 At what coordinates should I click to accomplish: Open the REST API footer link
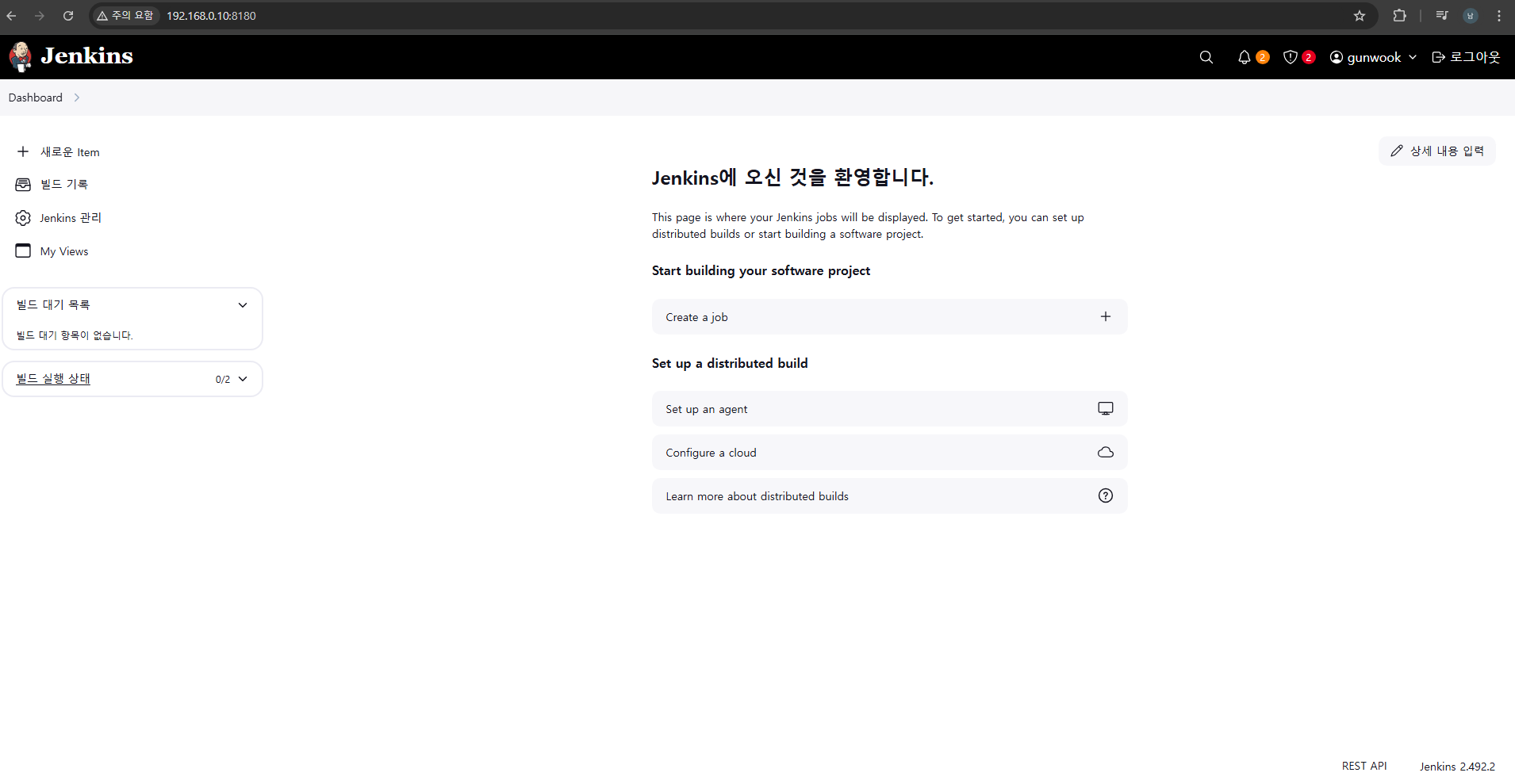point(1364,766)
